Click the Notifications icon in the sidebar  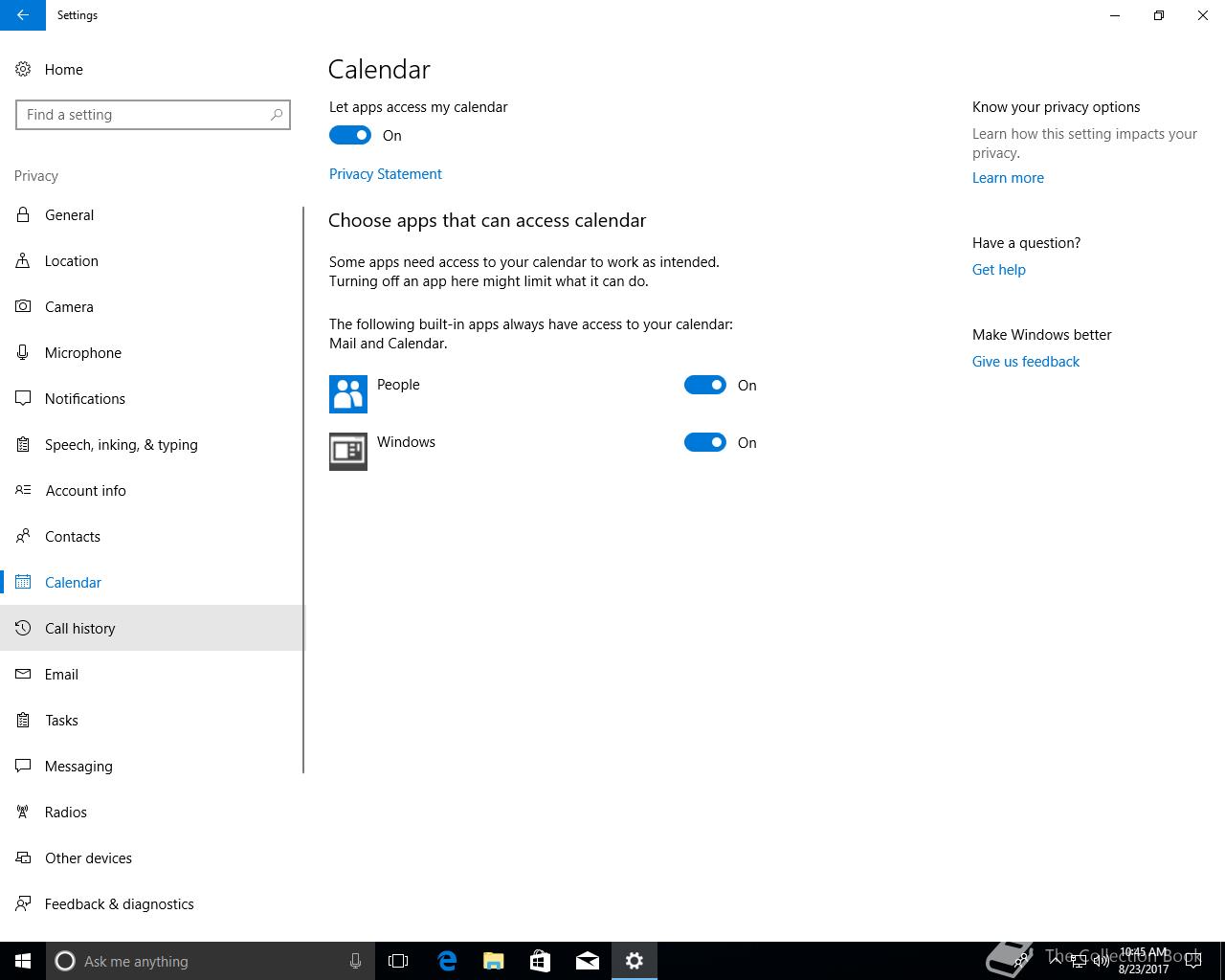(x=23, y=398)
